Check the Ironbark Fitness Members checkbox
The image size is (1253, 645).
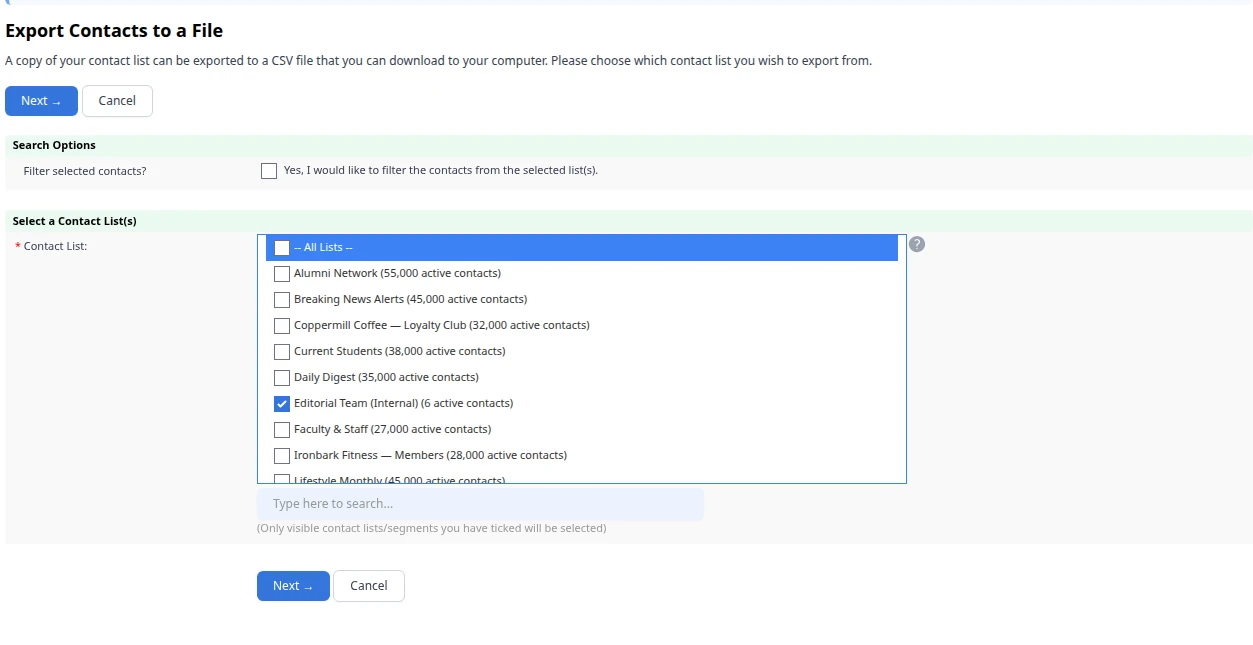[x=282, y=456]
